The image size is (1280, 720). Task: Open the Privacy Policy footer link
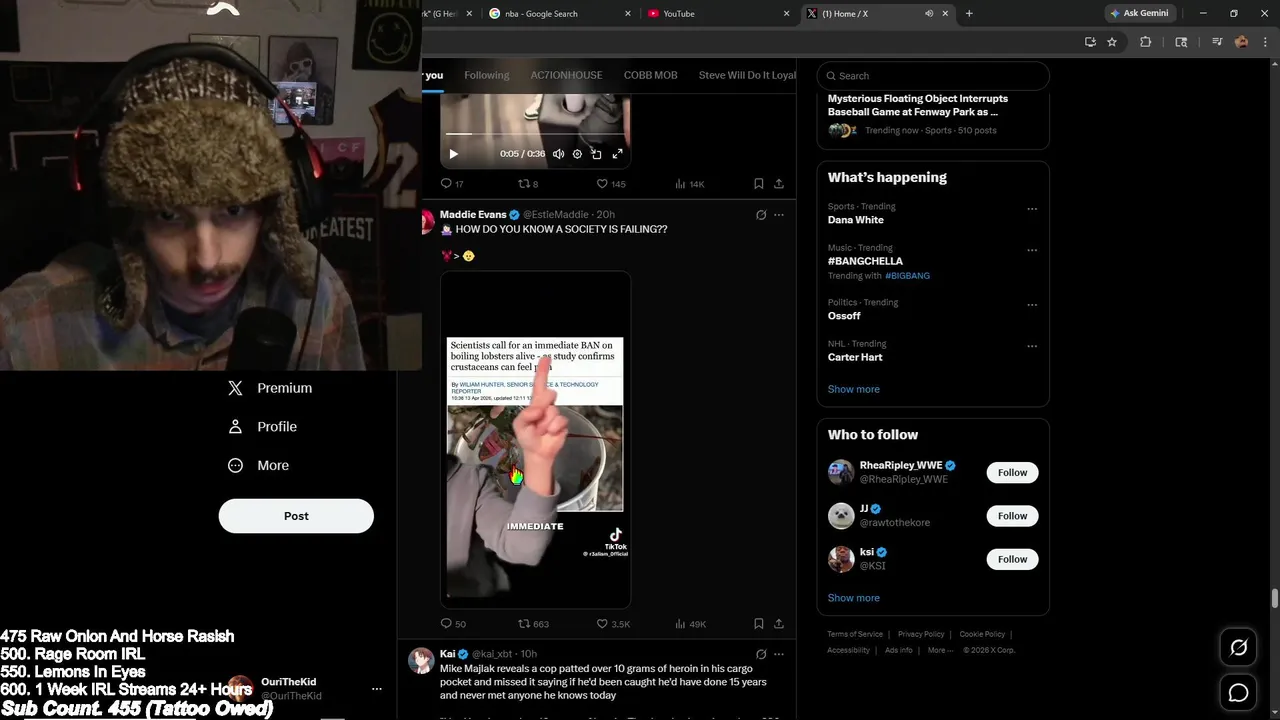(x=921, y=634)
